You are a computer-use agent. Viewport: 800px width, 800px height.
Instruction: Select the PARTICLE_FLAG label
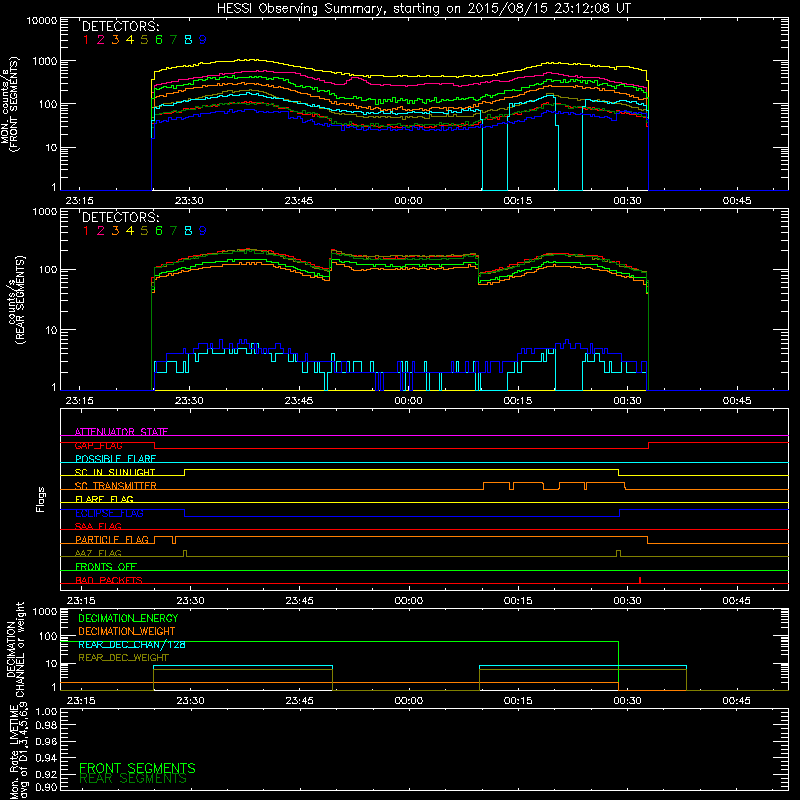[112, 540]
